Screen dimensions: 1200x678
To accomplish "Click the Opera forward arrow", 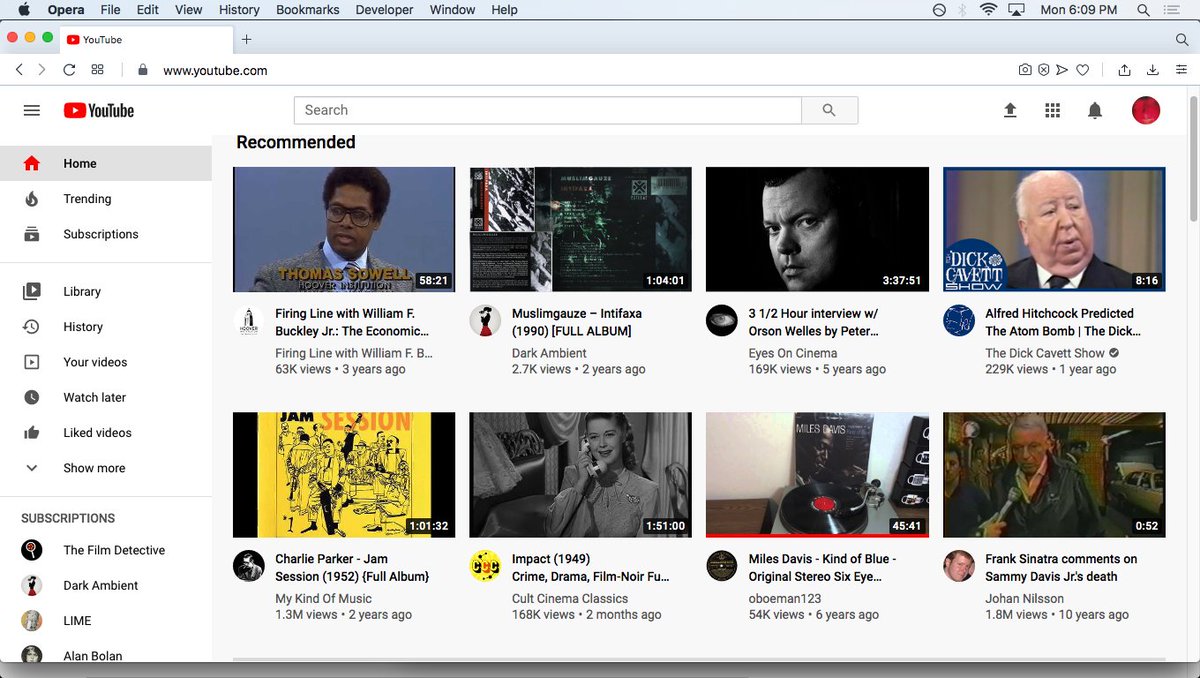I will click(x=42, y=70).
